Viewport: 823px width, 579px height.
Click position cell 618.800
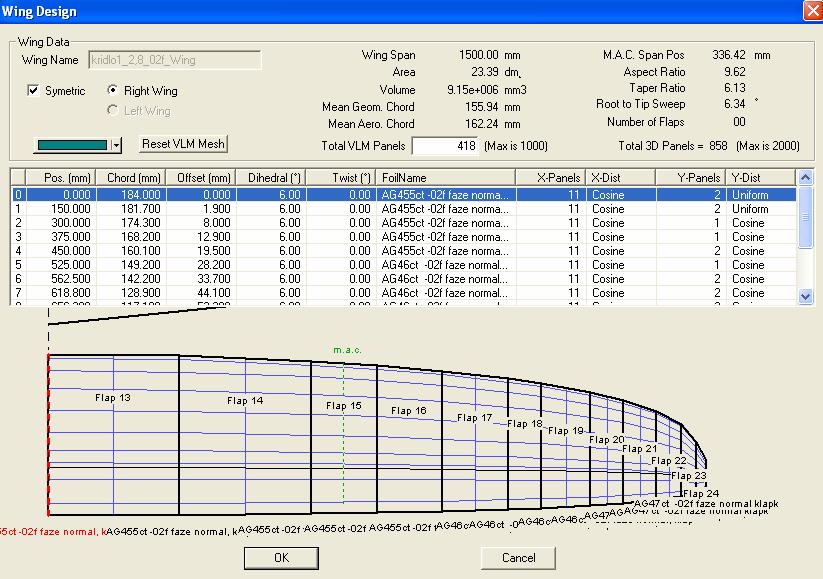(61, 293)
